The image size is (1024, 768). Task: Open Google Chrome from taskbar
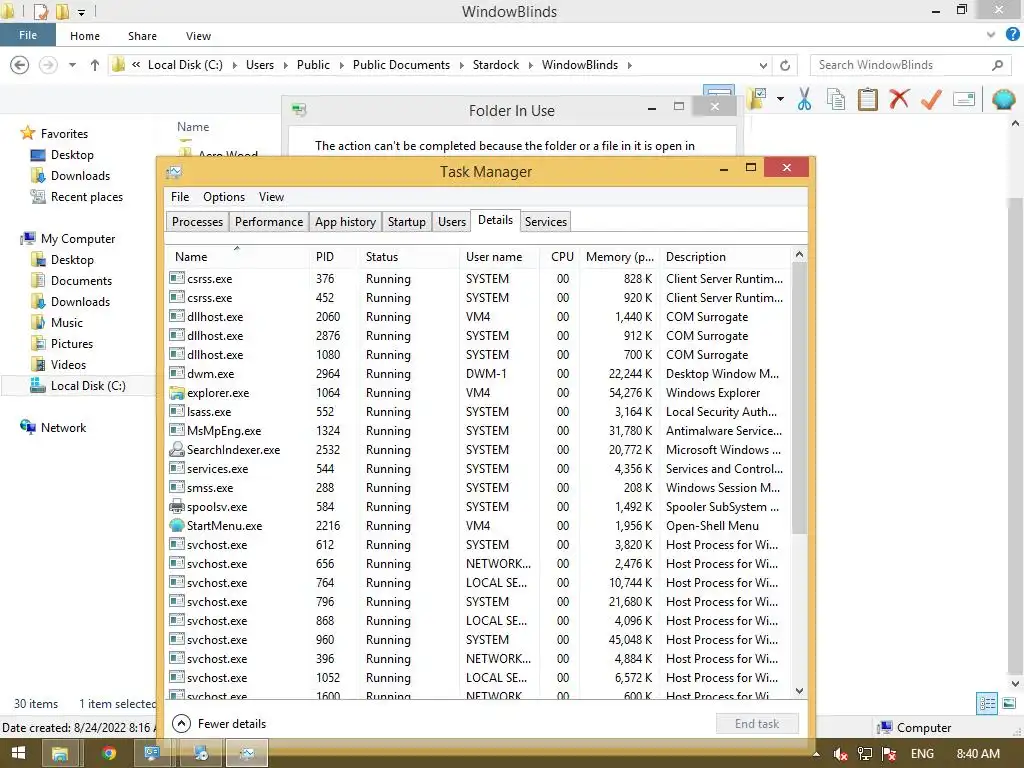[108, 753]
